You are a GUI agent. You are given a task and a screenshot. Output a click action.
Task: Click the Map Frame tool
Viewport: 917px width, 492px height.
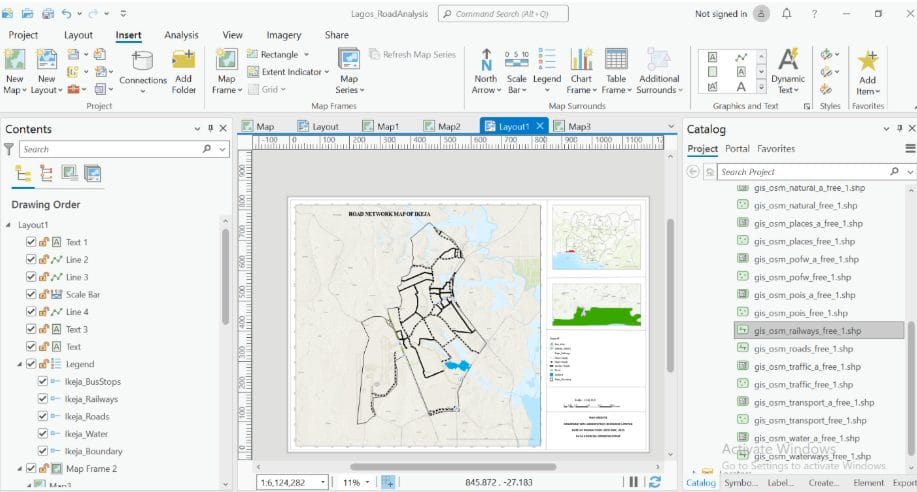pyautogui.click(x=227, y=69)
